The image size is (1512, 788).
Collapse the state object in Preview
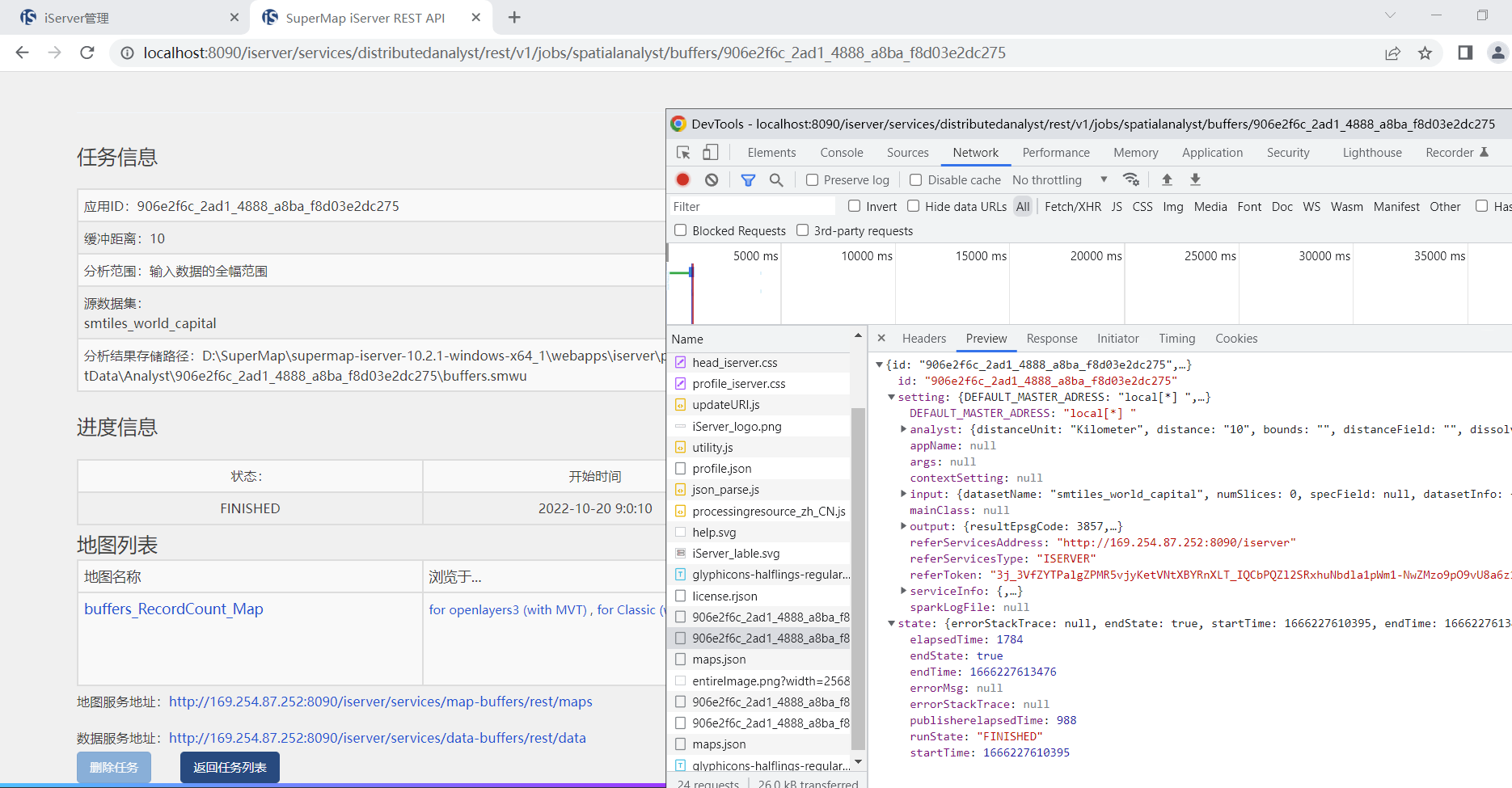point(892,623)
